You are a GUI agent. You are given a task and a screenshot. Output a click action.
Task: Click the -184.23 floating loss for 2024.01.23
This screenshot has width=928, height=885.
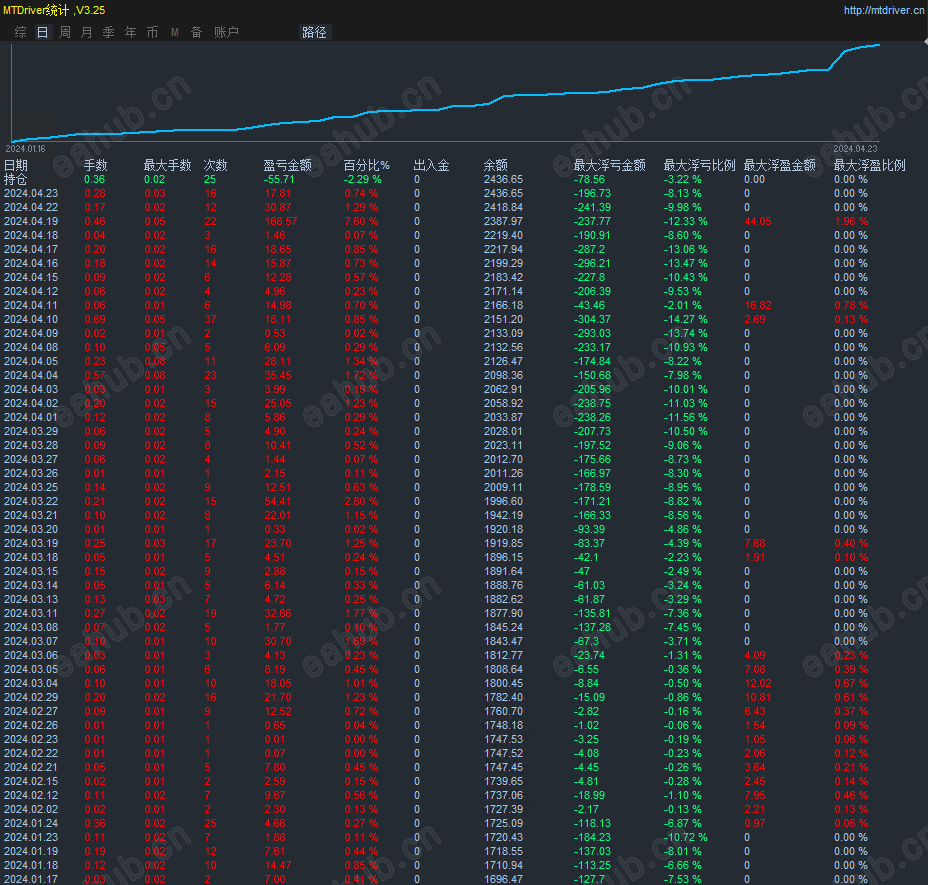coord(592,837)
